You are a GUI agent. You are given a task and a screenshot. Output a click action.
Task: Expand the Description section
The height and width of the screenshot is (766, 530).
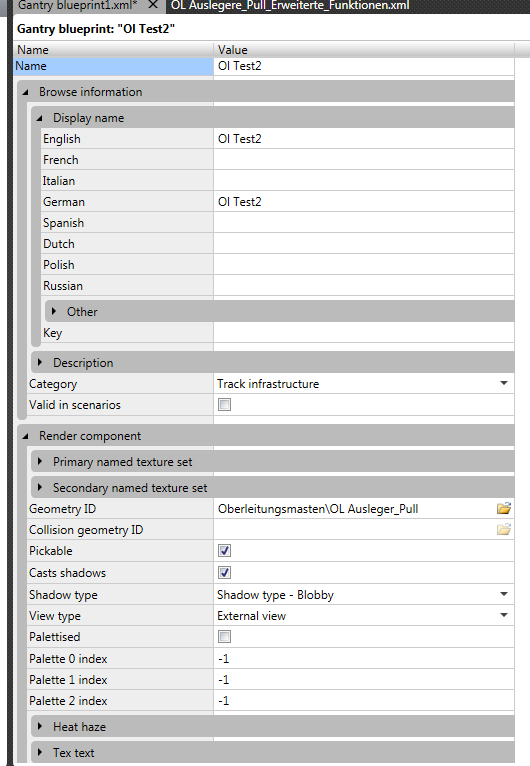(40, 362)
